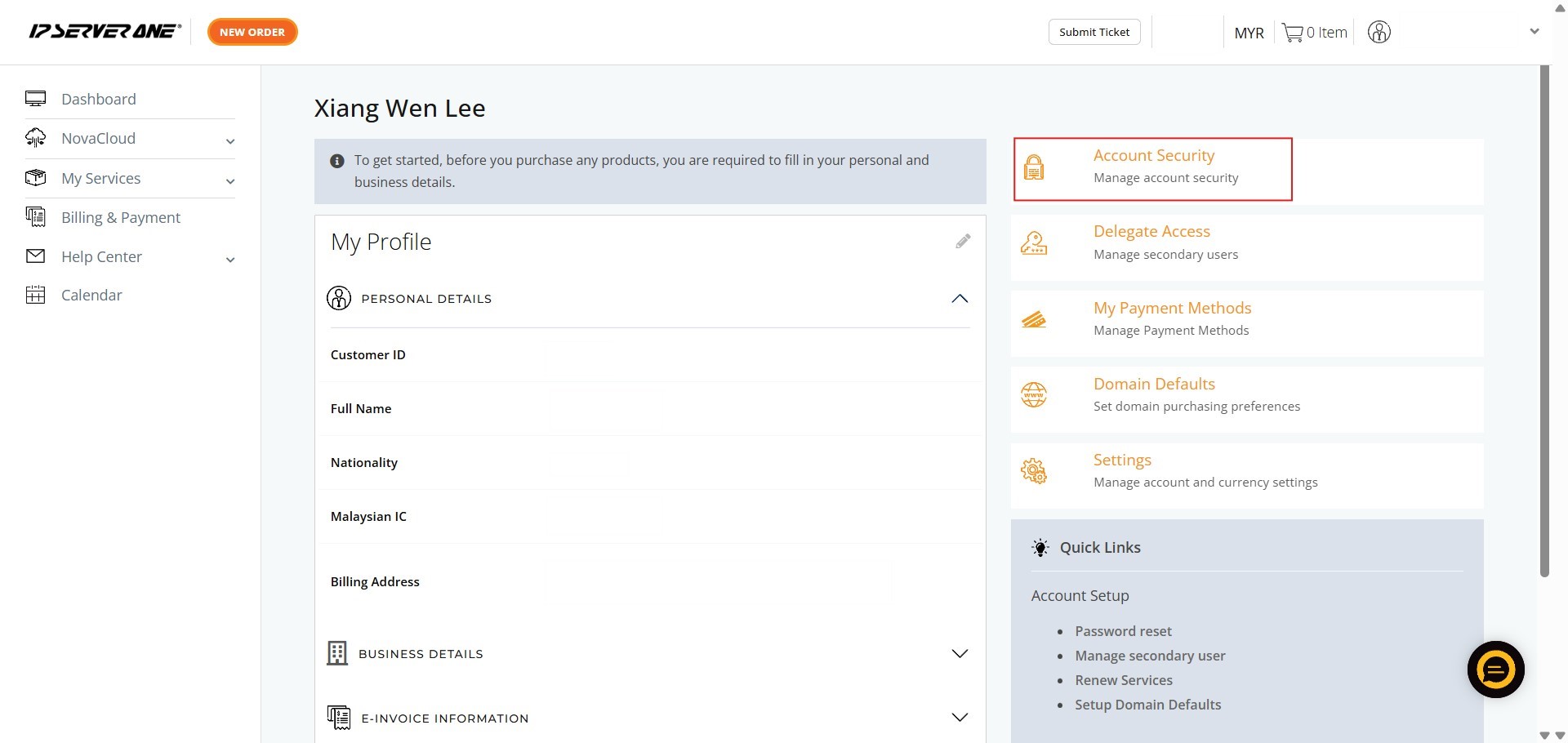
Task: Go to Dashboard in the sidebar
Action: coord(98,99)
